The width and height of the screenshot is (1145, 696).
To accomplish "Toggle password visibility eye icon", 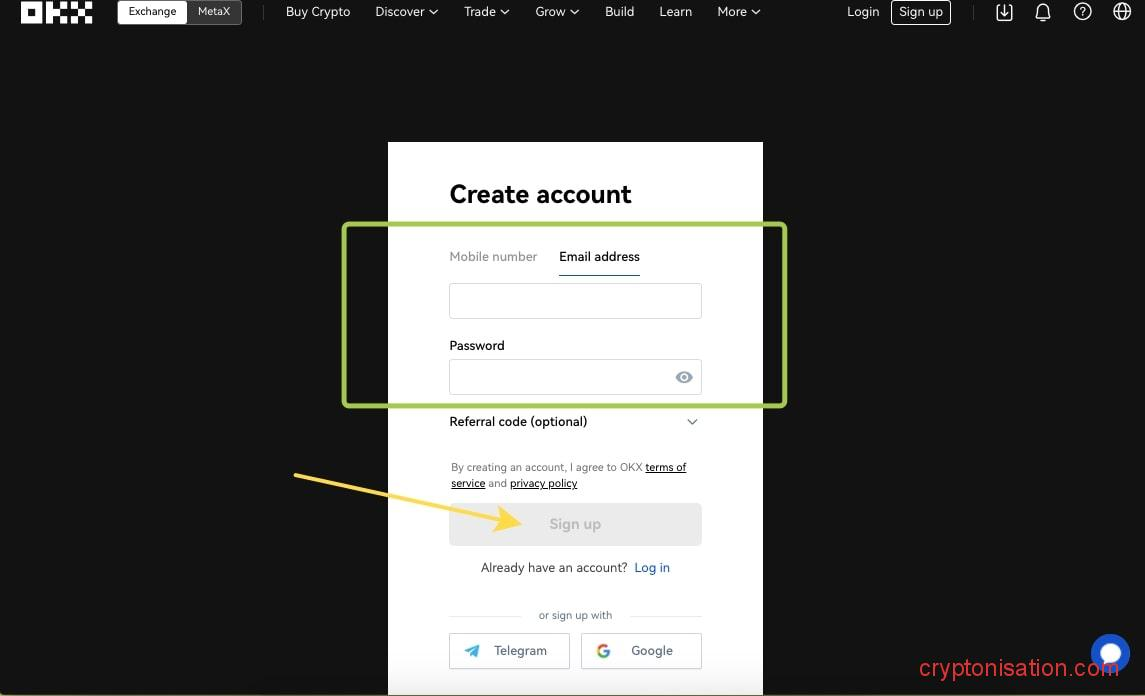I will tap(684, 377).
